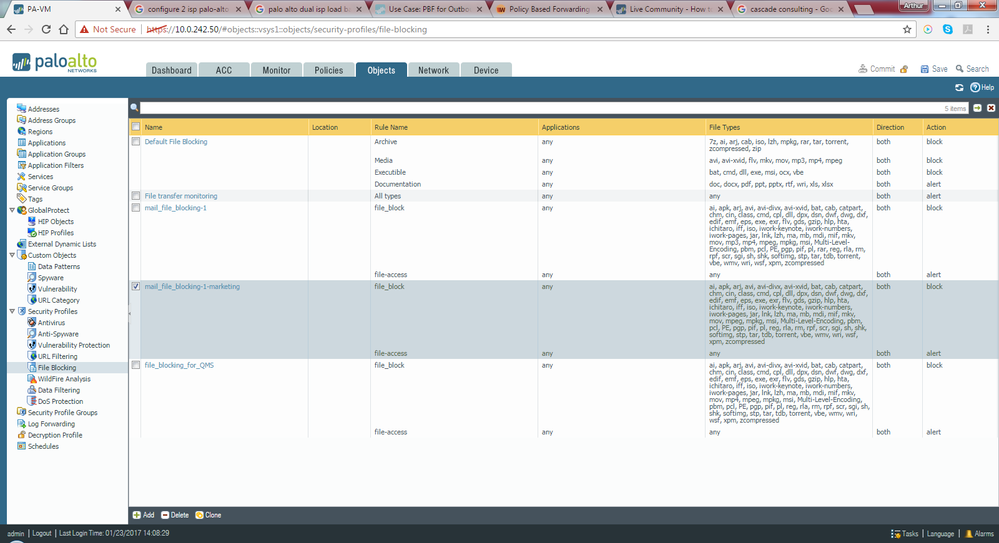Open the Network tab

point(433,70)
